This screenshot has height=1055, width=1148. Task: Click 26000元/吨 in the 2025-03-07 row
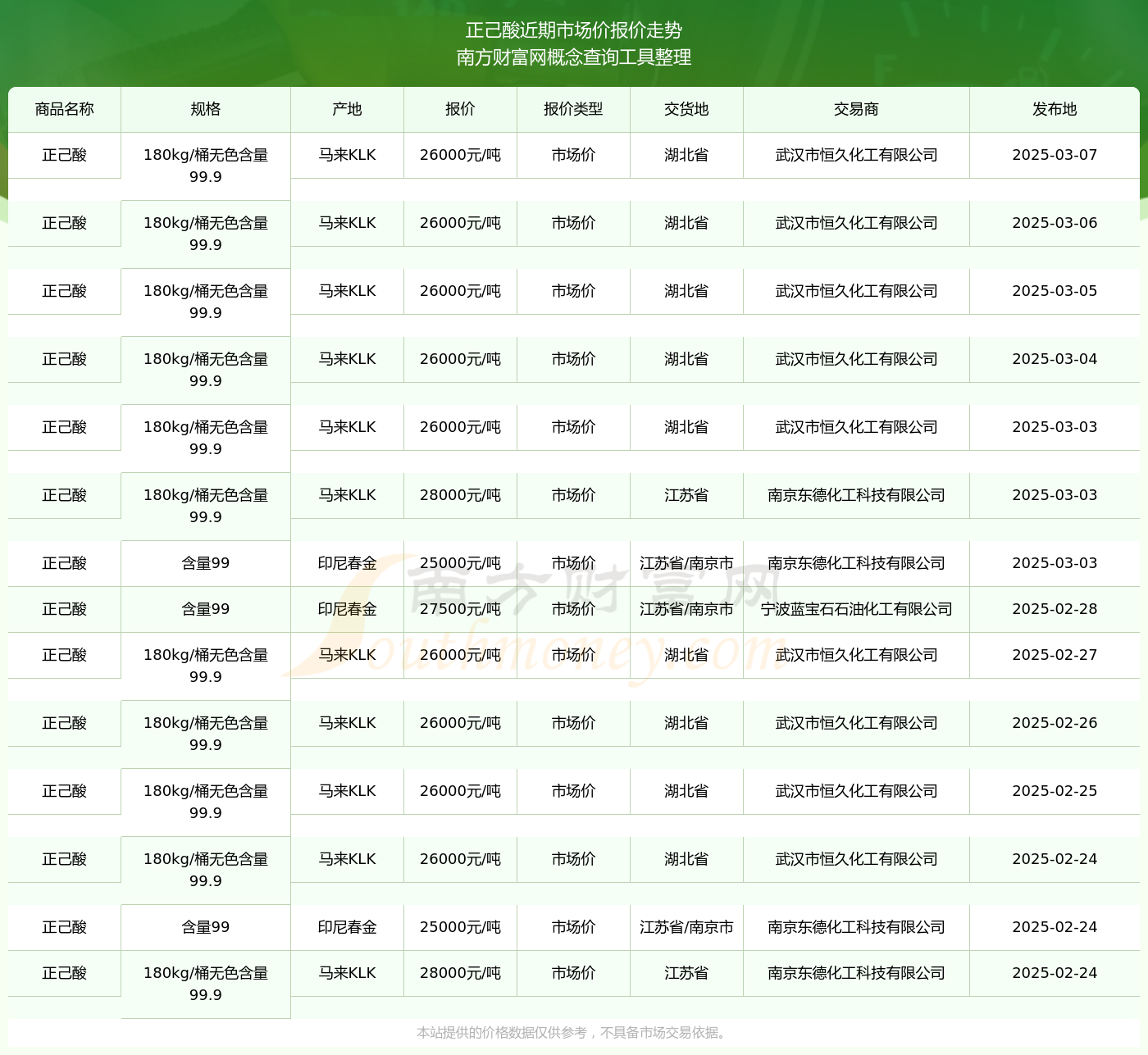461,155
